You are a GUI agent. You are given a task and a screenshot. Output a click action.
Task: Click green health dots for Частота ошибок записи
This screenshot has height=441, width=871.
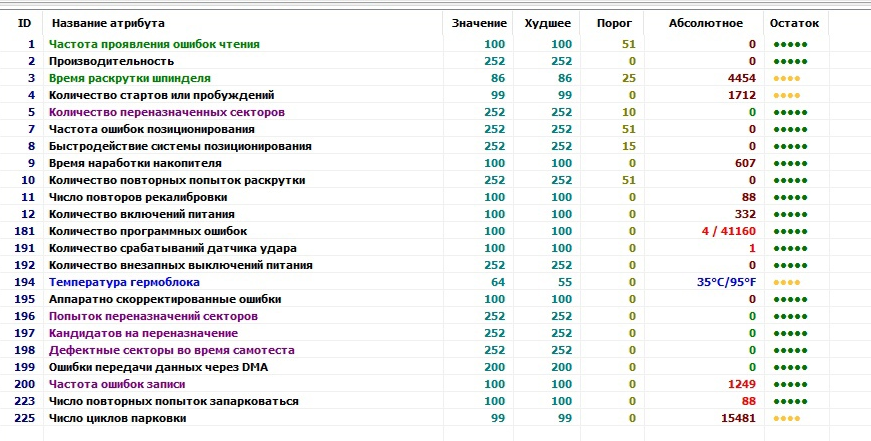point(790,384)
